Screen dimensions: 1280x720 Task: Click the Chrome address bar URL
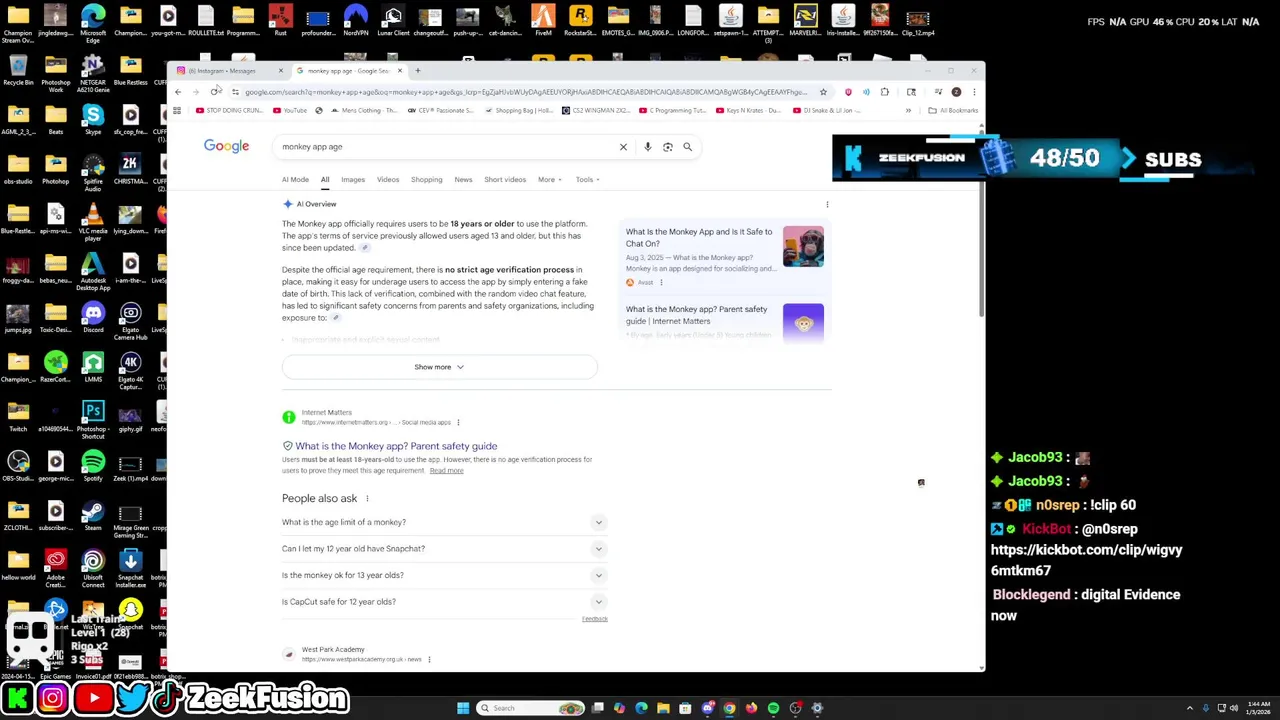525,92
